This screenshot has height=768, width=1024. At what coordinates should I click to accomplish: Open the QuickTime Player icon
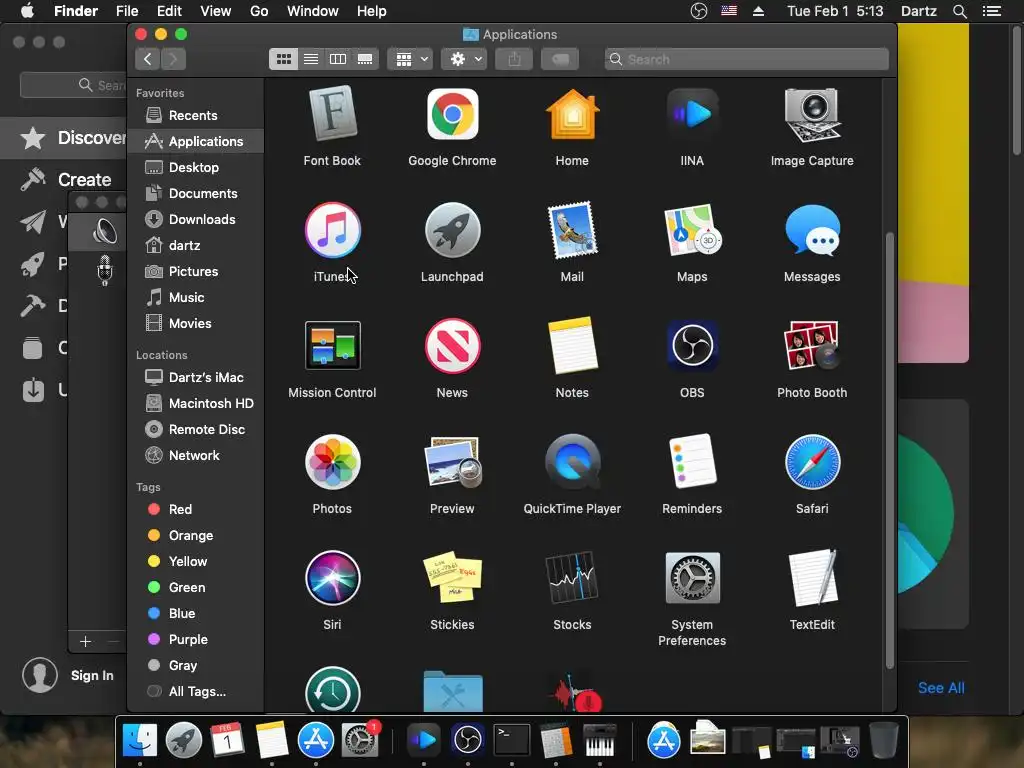572,462
